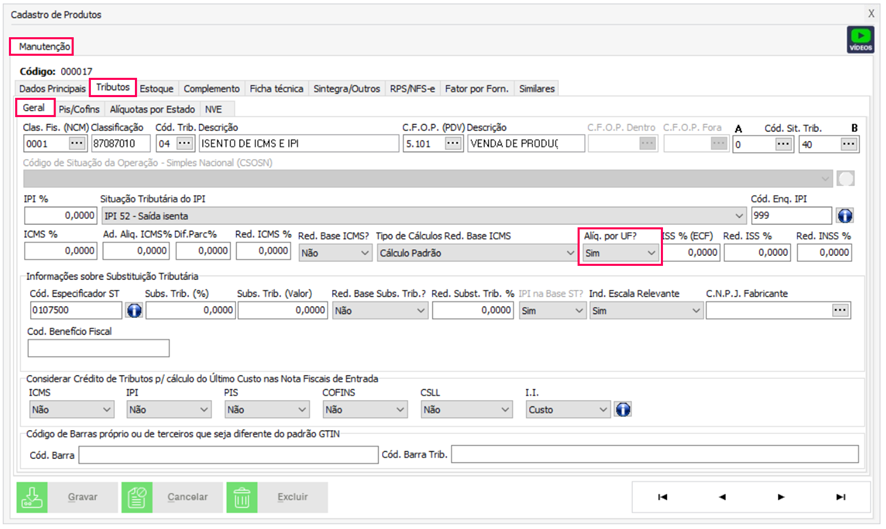Jump to the last record
The width and height of the screenshot is (886, 529).
841,496
